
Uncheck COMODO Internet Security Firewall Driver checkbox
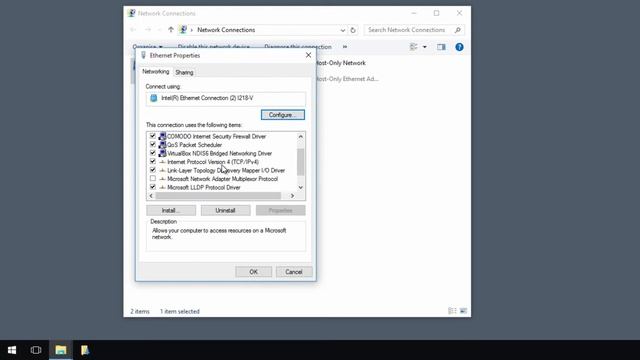(x=153, y=136)
